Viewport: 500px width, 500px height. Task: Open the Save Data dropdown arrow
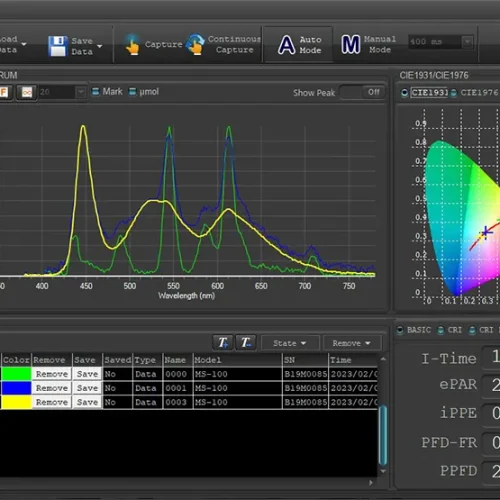(100, 46)
